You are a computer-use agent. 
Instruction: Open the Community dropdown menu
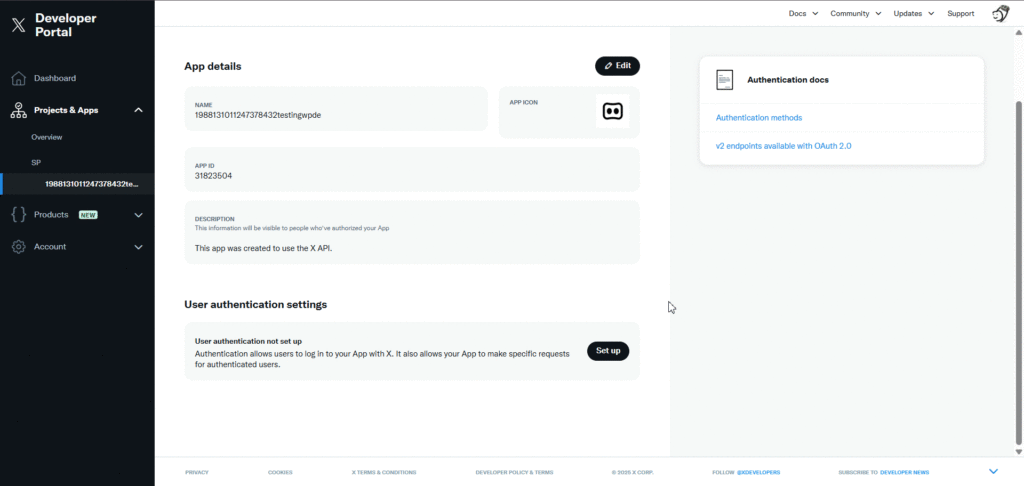(x=855, y=14)
